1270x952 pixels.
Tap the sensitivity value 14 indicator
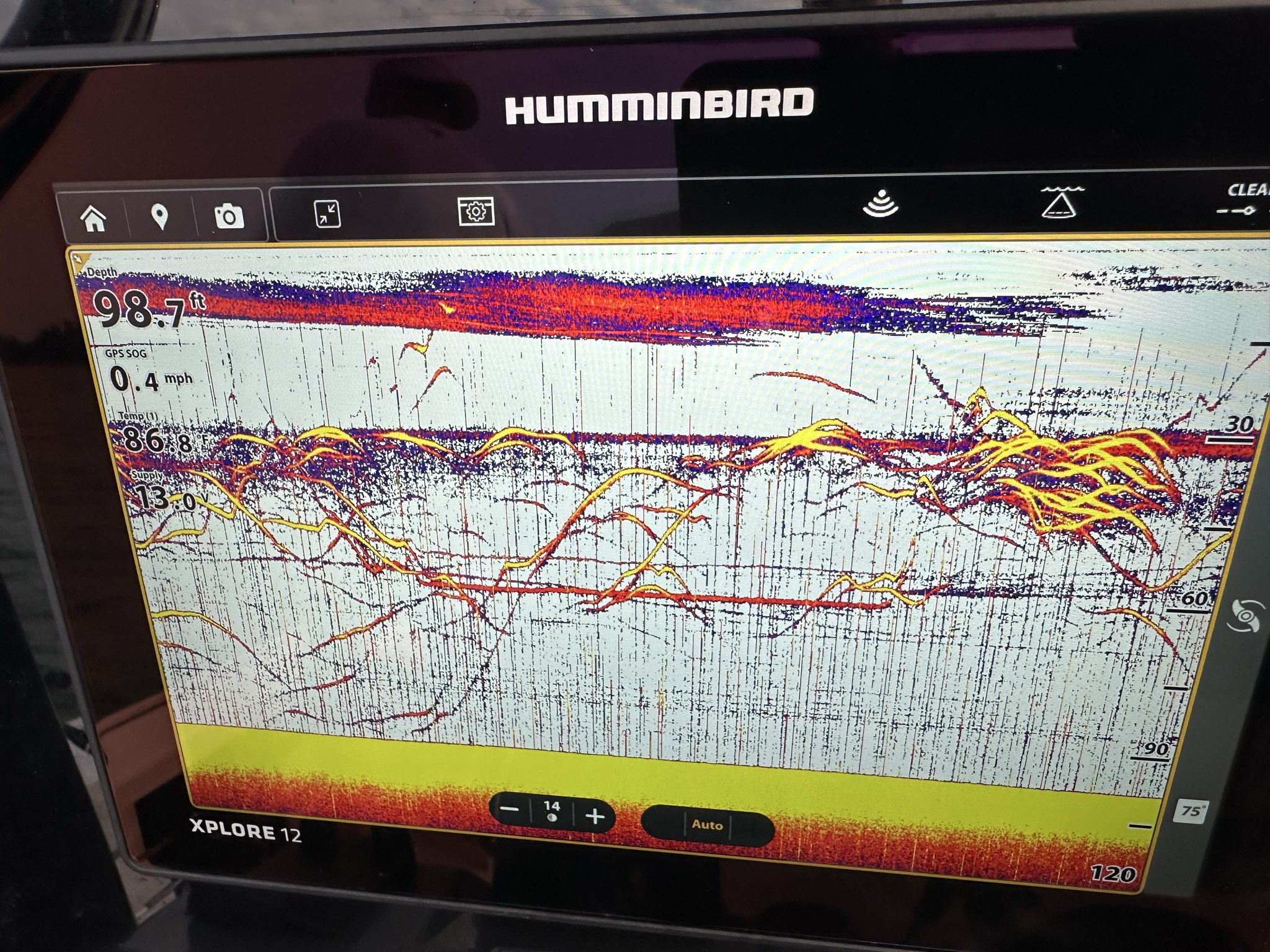tap(551, 811)
